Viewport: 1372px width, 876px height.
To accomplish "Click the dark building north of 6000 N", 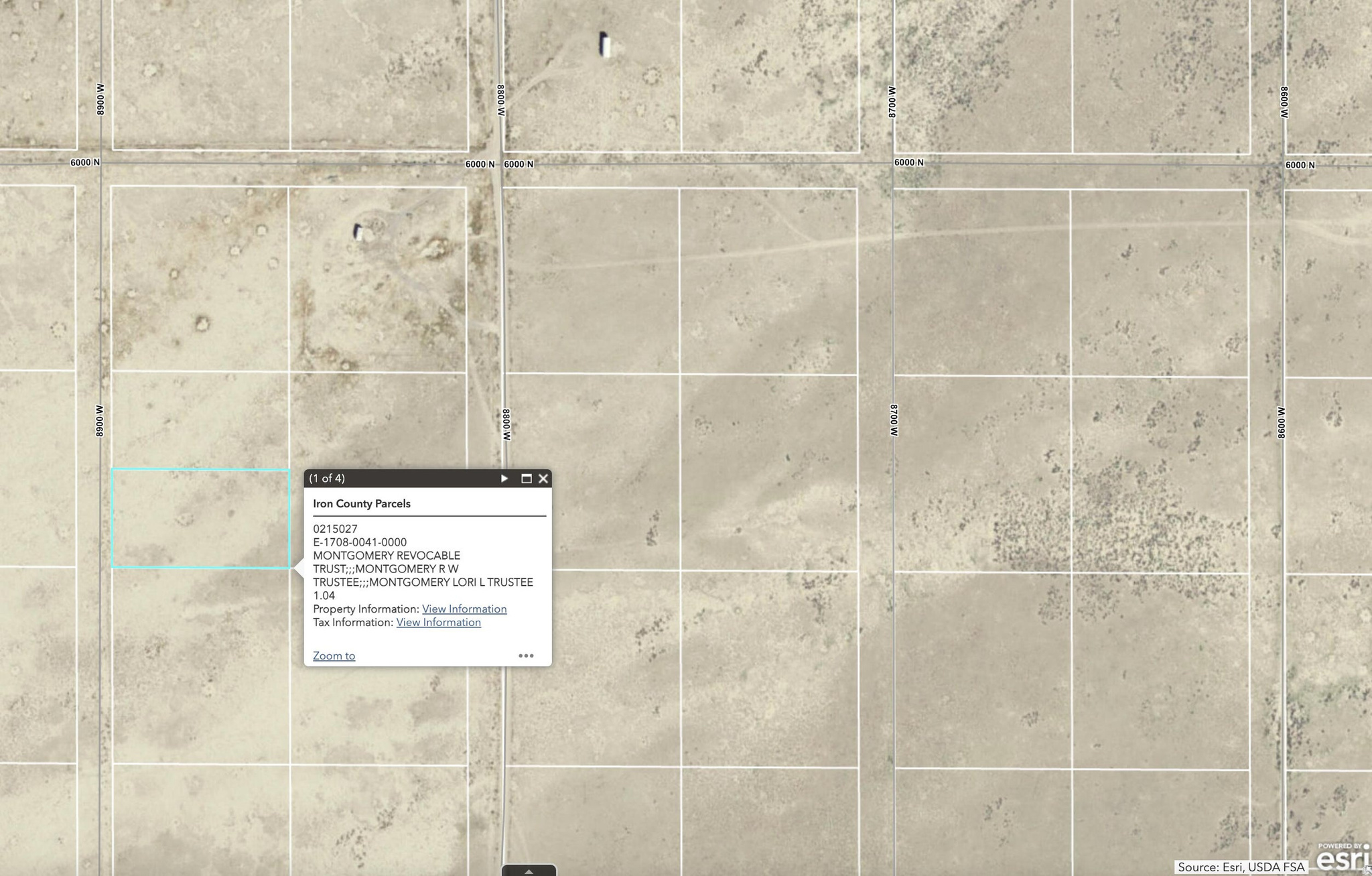I will [604, 45].
